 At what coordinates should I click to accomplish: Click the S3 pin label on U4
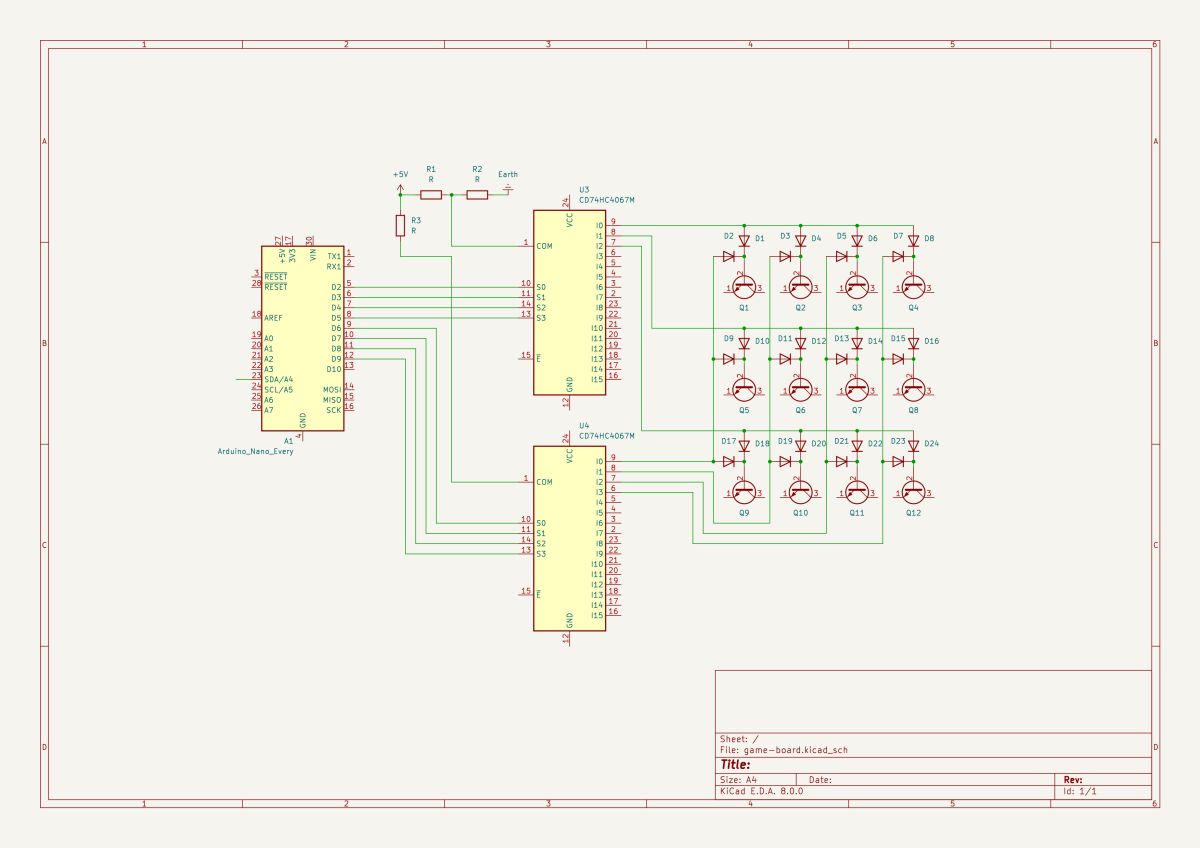pyautogui.click(x=541, y=553)
